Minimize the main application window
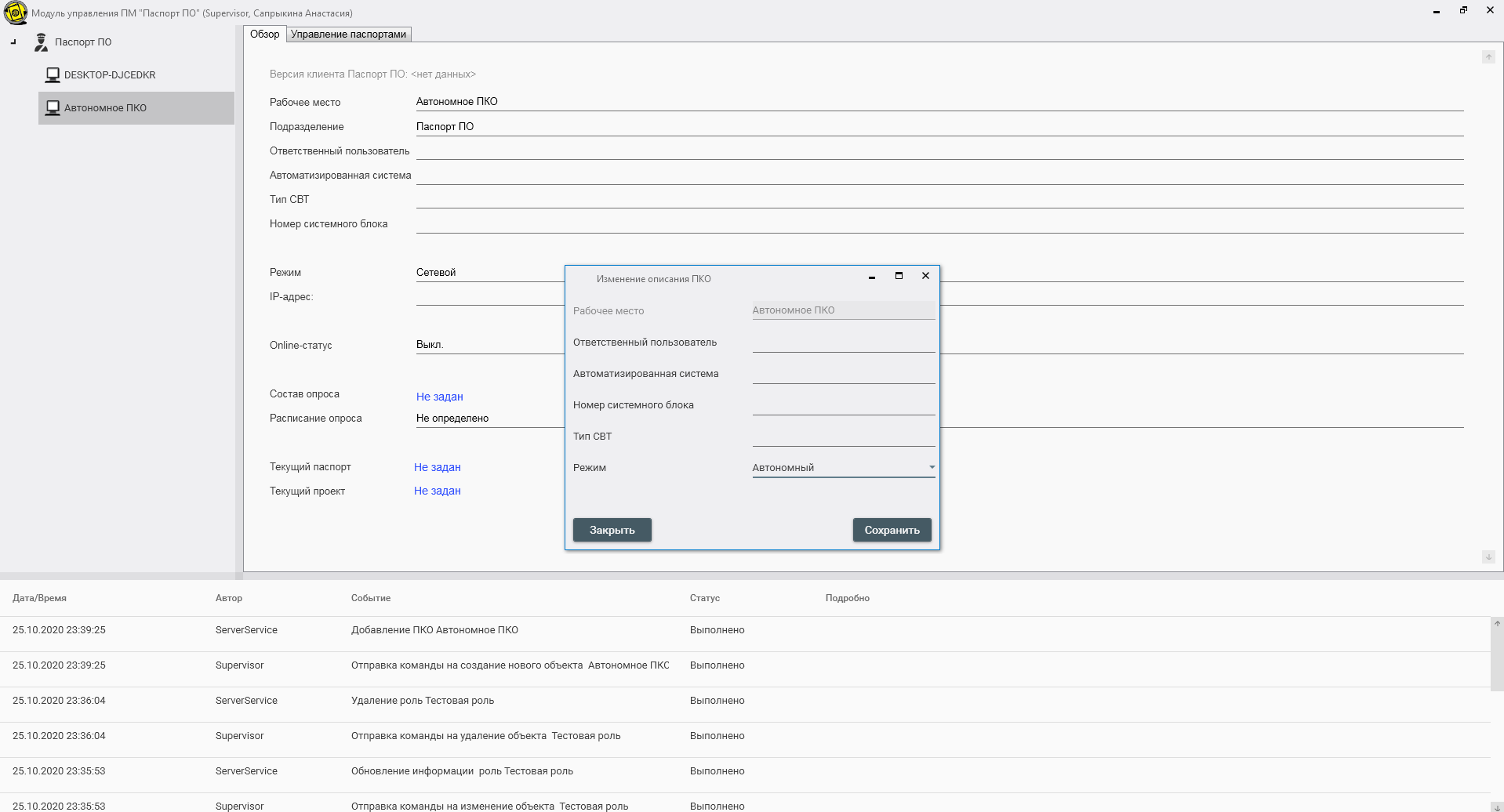This screenshot has width=1504, height=812. [x=1437, y=11]
